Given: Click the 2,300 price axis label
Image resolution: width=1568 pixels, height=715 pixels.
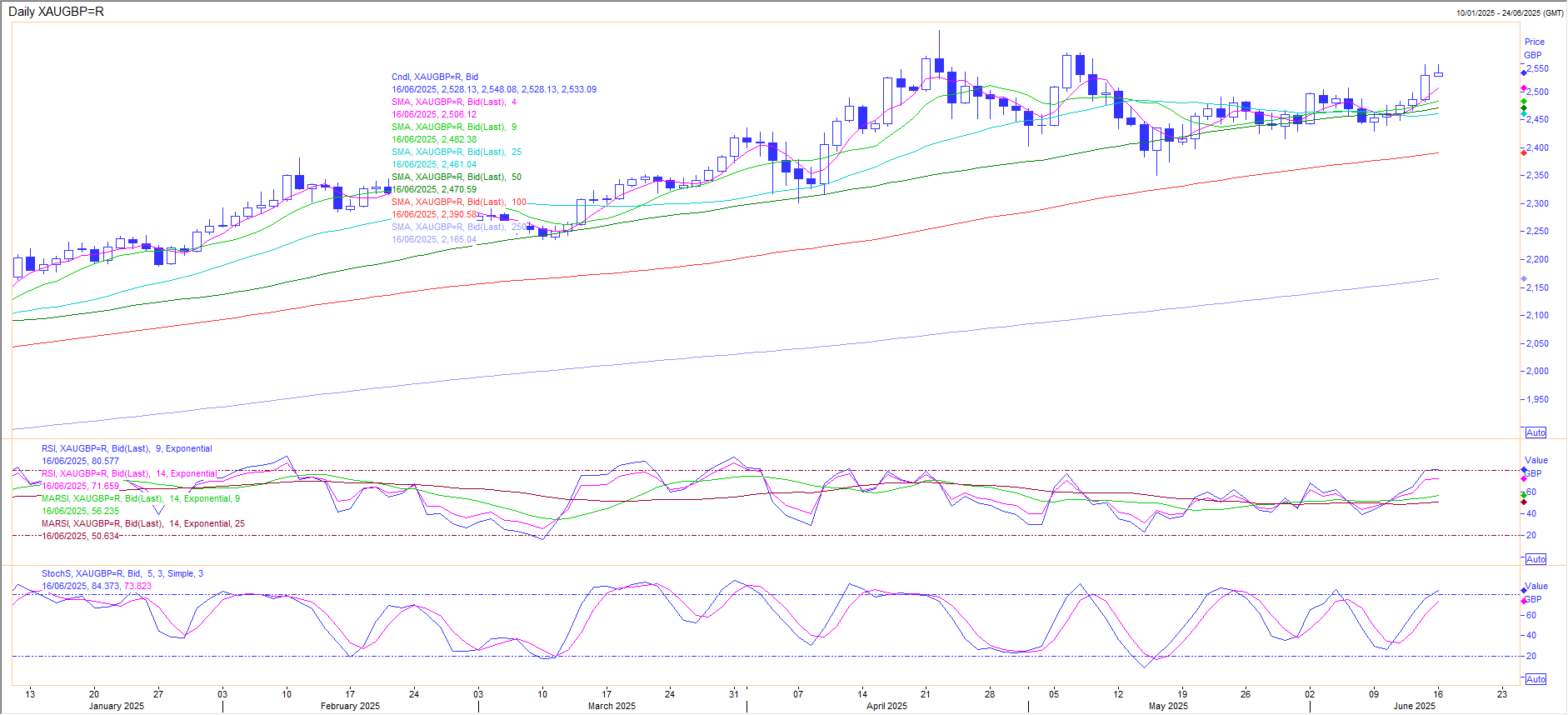Looking at the screenshot, I should 1537,203.
